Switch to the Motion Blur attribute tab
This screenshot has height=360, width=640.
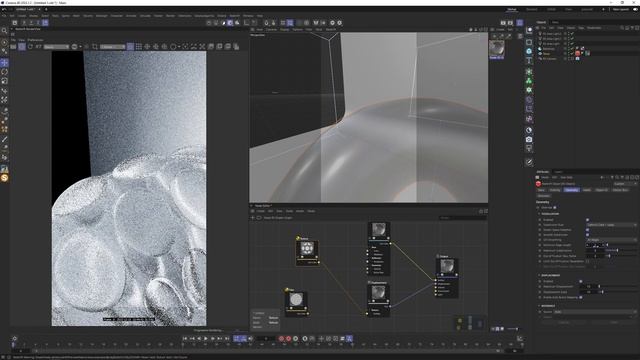pyautogui.click(x=620, y=190)
